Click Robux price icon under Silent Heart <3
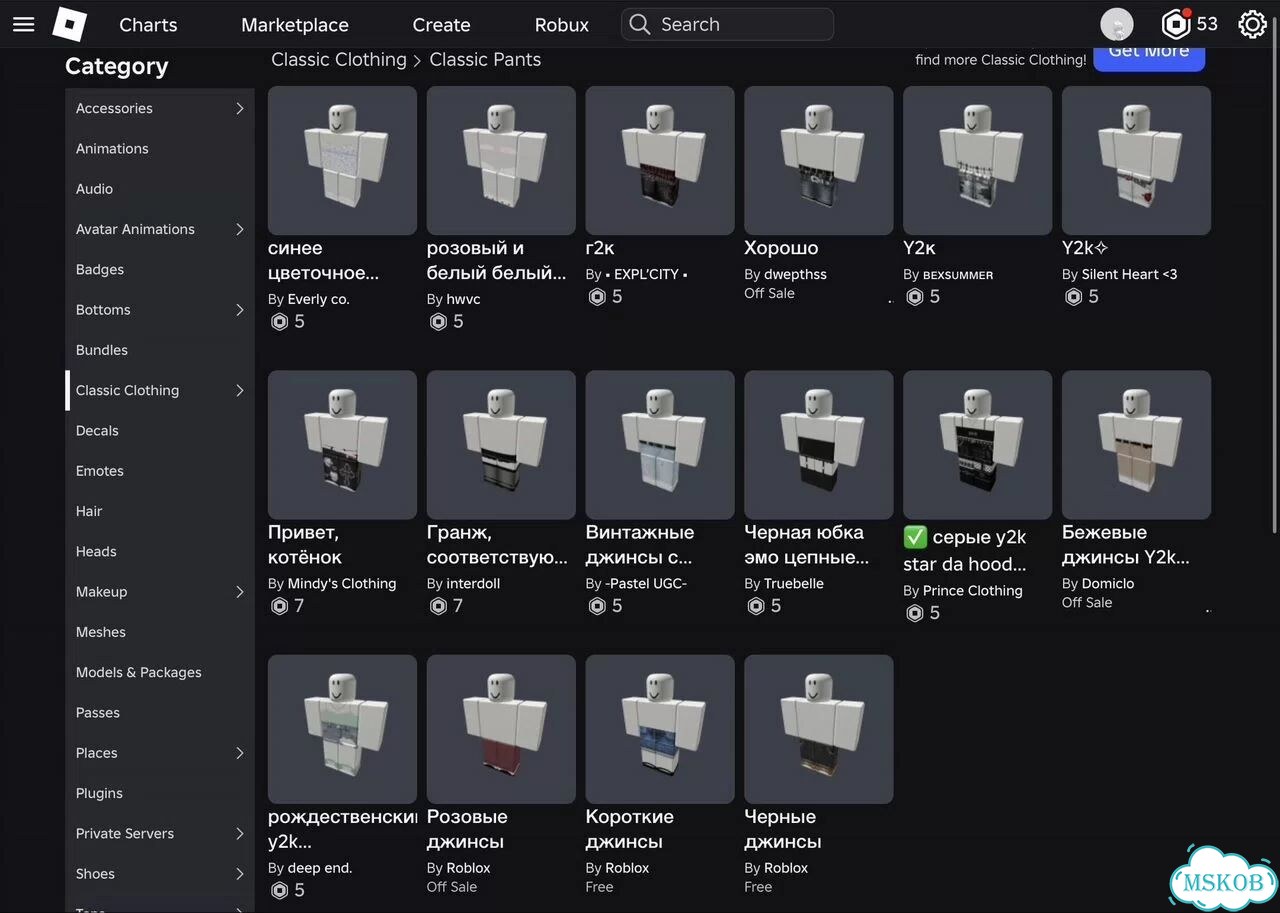This screenshot has height=913, width=1280. (x=1074, y=297)
